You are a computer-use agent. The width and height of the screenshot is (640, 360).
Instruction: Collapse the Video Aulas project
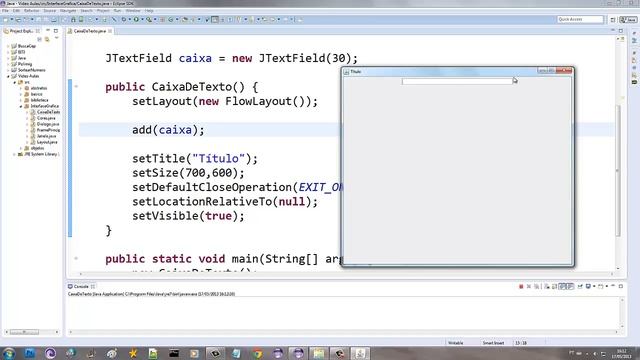tap(8, 76)
